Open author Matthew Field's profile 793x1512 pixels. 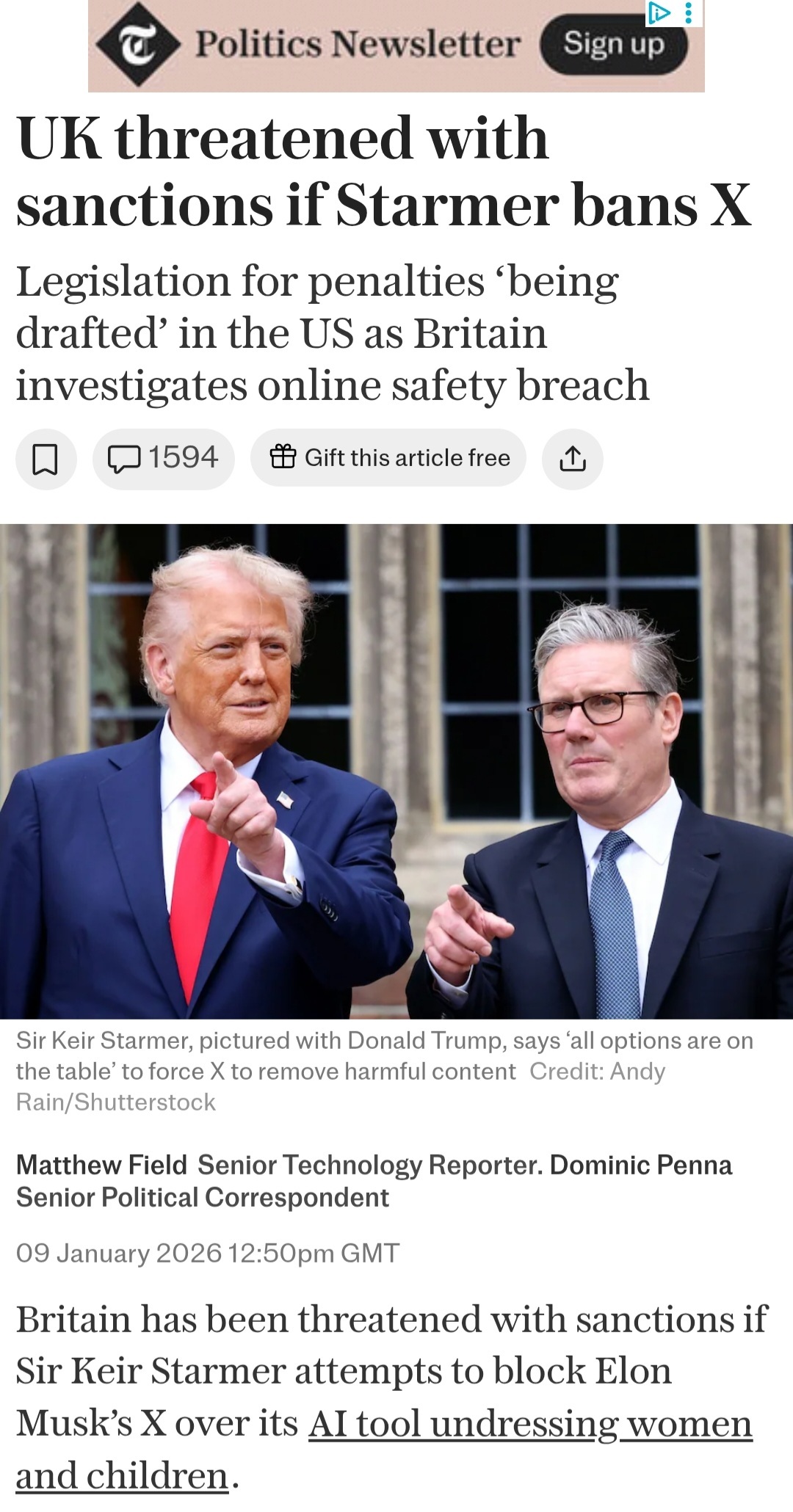click(x=101, y=1165)
